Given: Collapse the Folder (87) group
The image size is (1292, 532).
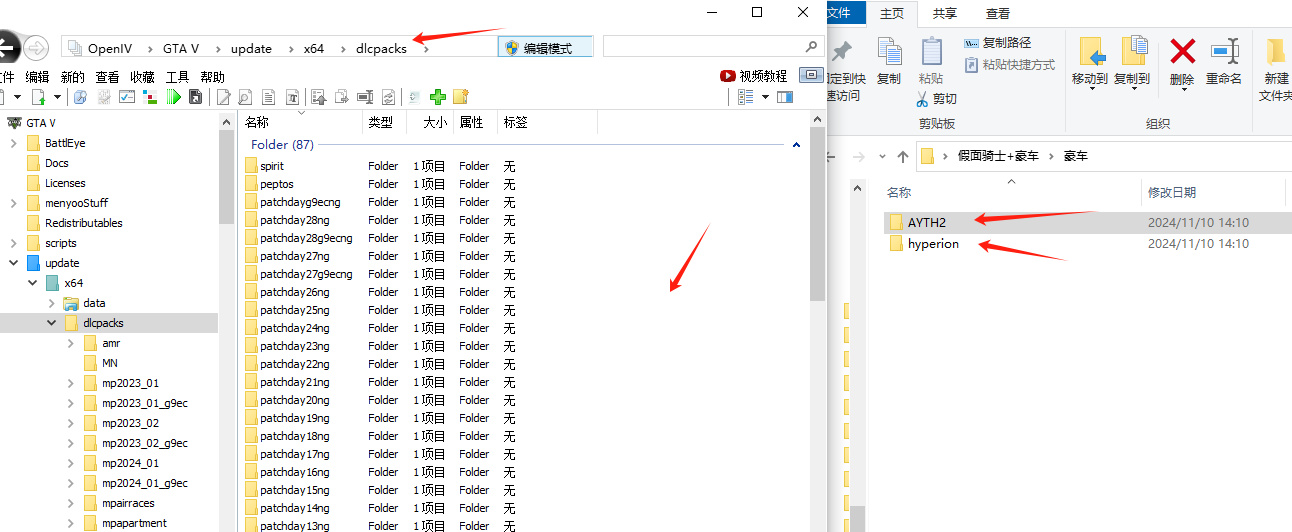Looking at the screenshot, I should (x=796, y=145).
